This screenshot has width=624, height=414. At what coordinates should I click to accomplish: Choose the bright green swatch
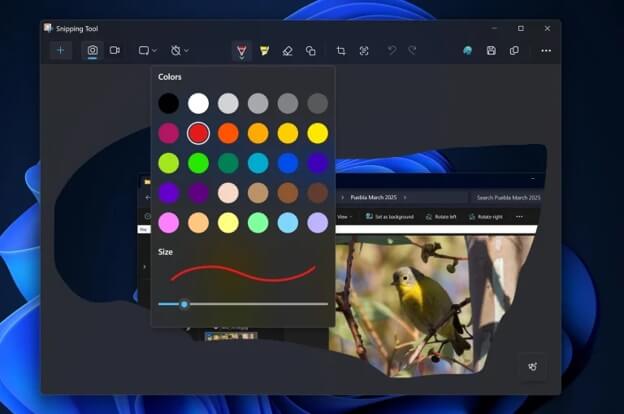pos(198,163)
